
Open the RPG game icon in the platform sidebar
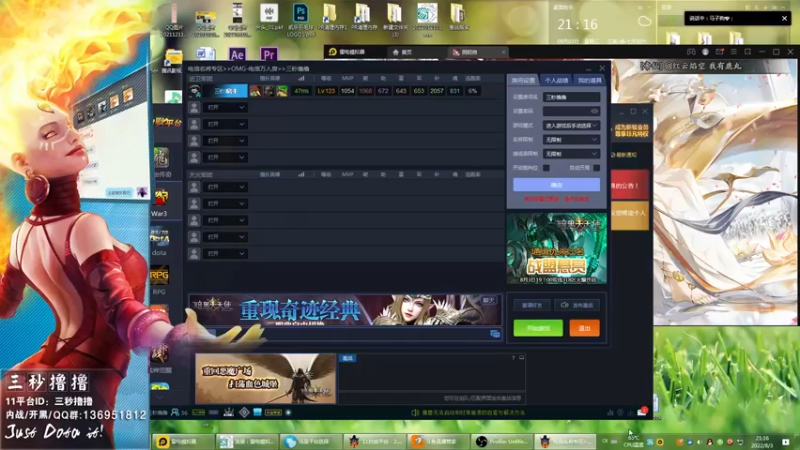pos(159,276)
